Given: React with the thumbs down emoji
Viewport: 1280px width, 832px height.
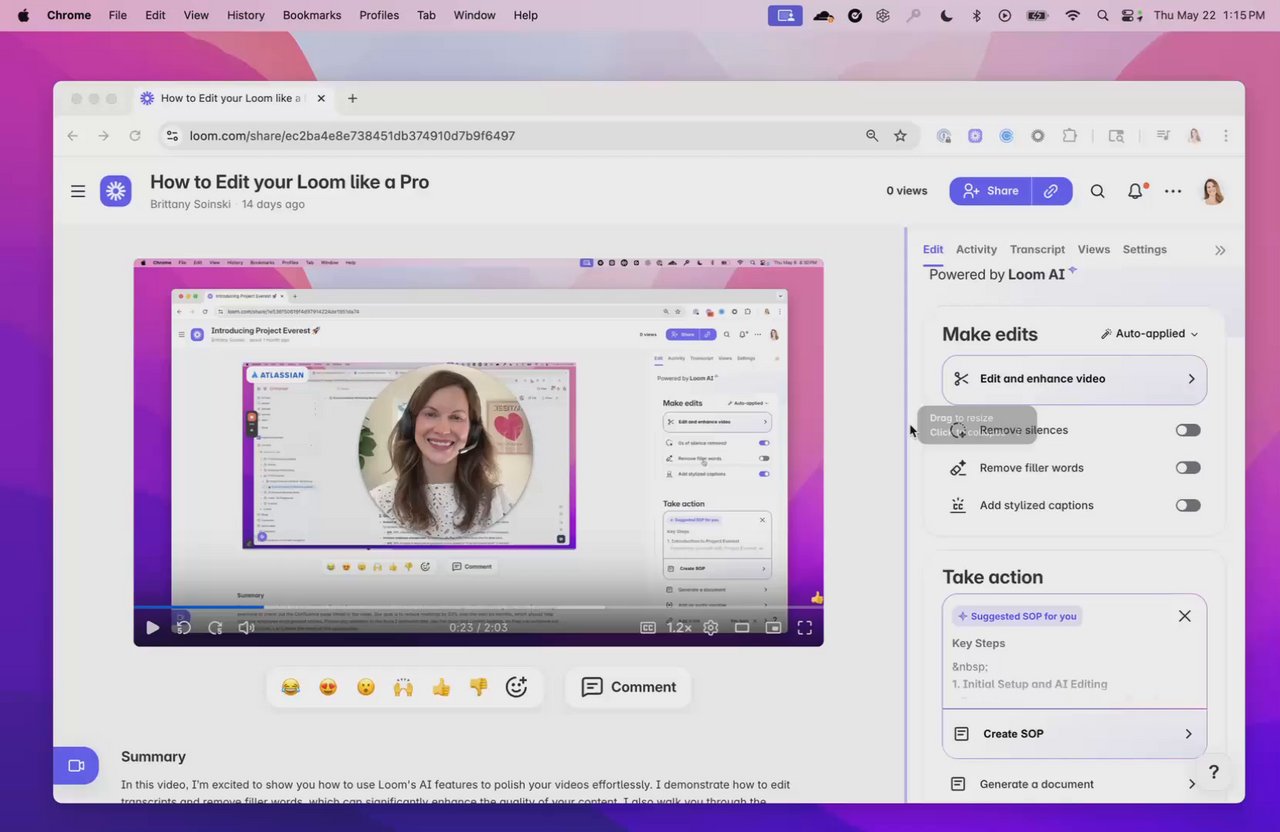Looking at the screenshot, I should tap(478, 687).
